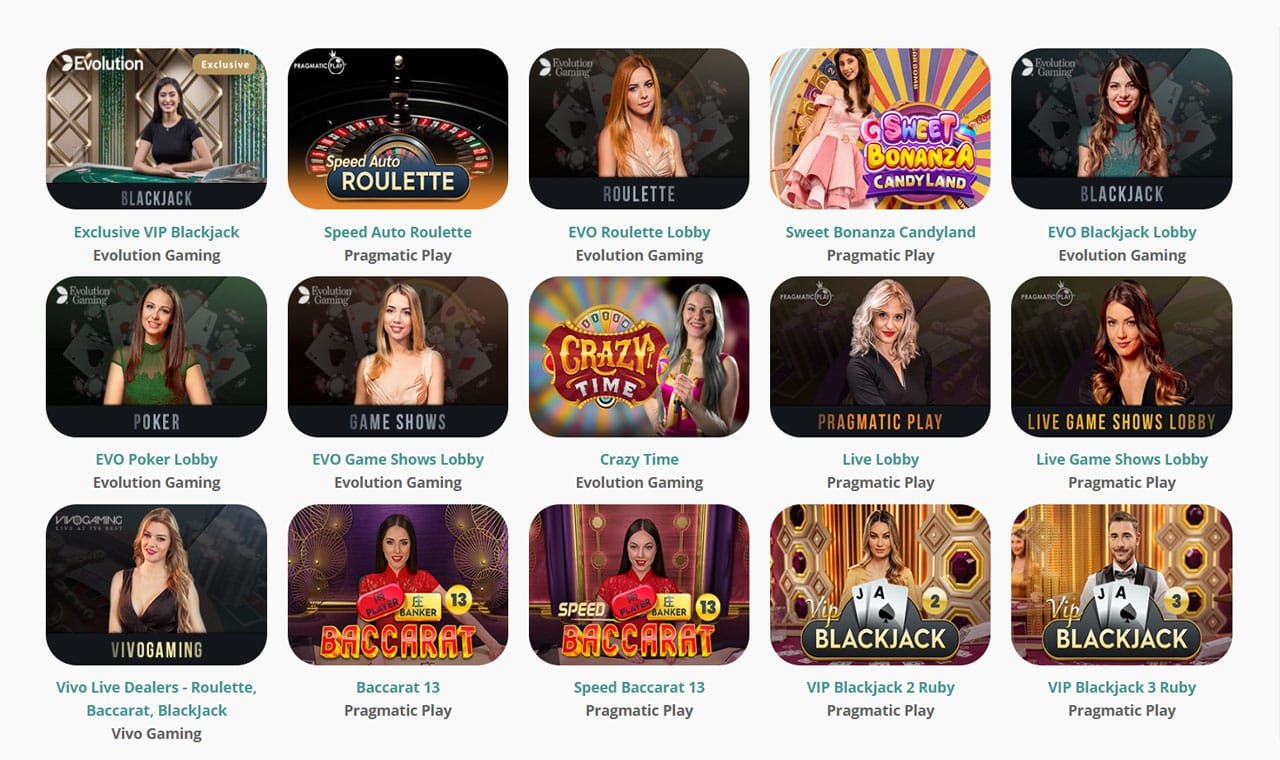This screenshot has height=760, width=1280.
Task: Click the EVO Roulette Lobby title link
Action: point(639,232)
